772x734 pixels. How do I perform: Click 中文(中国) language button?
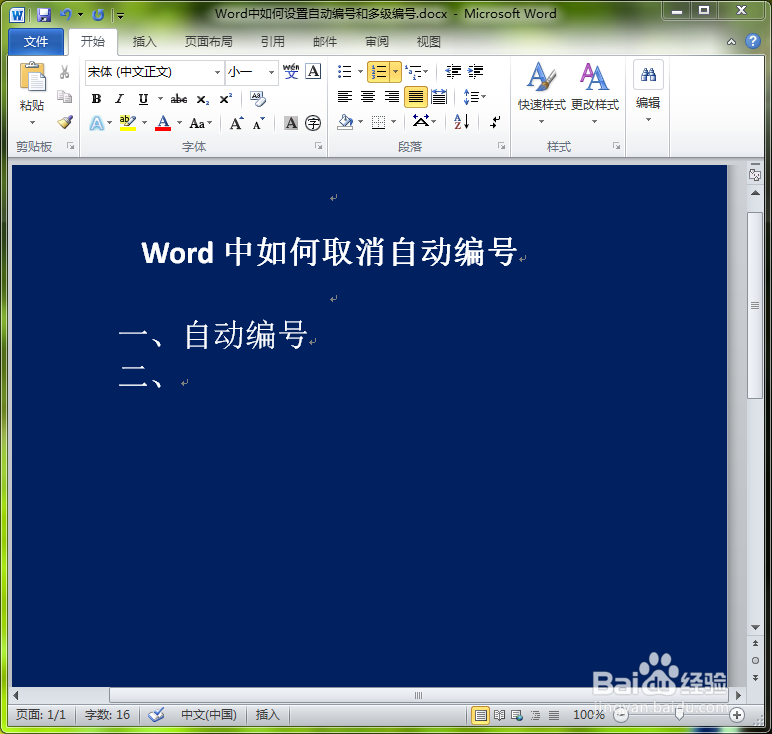[209, 714]
